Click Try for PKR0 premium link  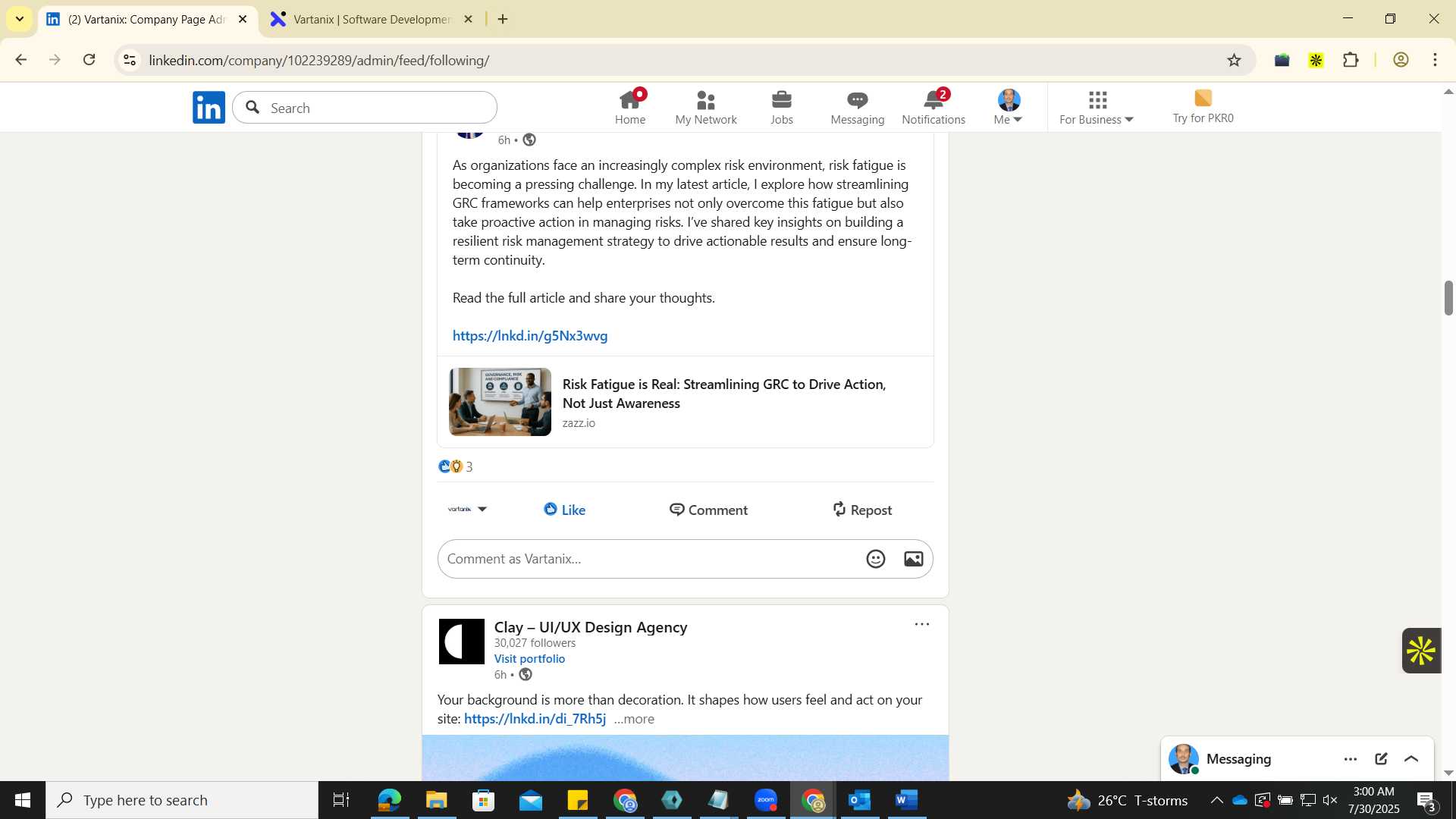point(1203,107)
